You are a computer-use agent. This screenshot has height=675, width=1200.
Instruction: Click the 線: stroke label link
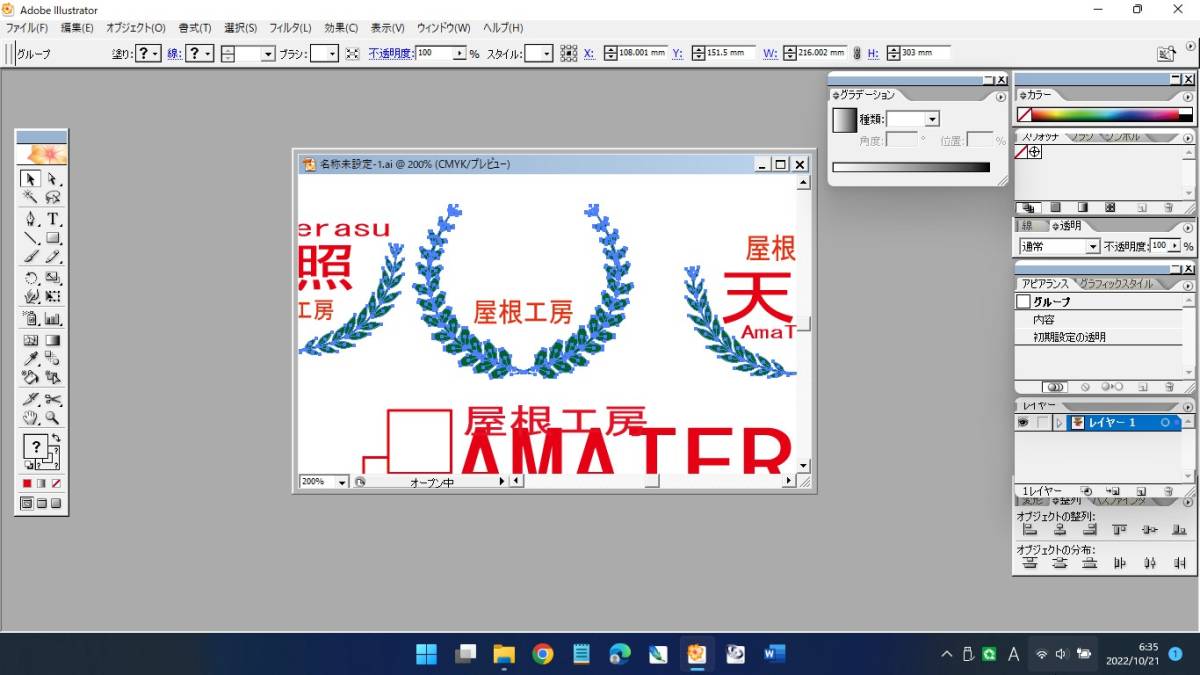point(174,54)
